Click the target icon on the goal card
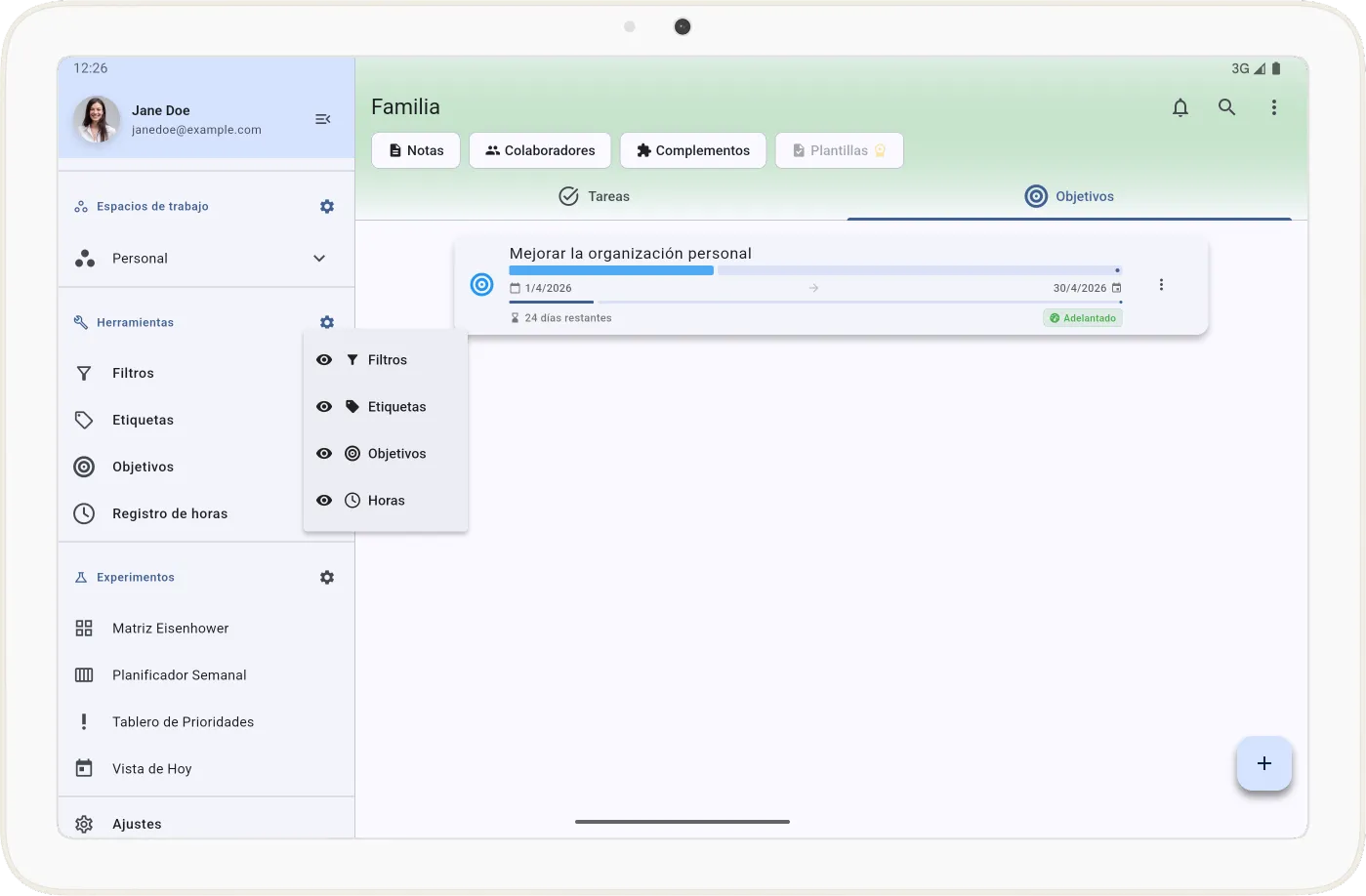This screenshot has width=1366, height=896. point(482,284)
